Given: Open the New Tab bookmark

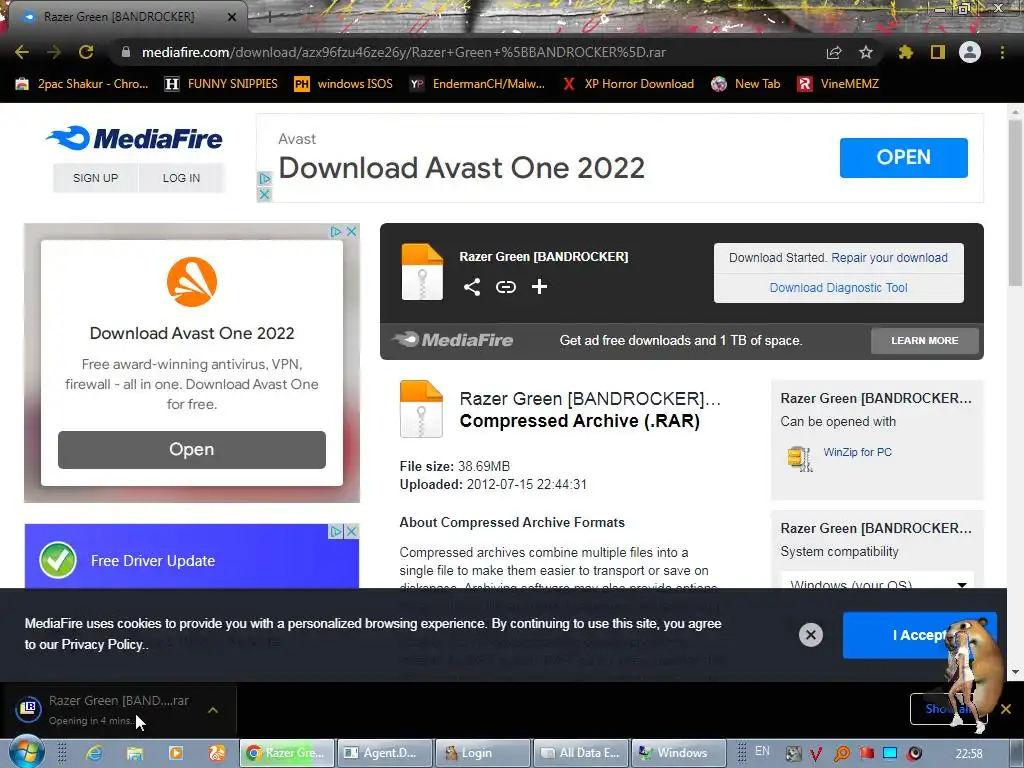Looking at the screenshot, I should tap(746, 84).
